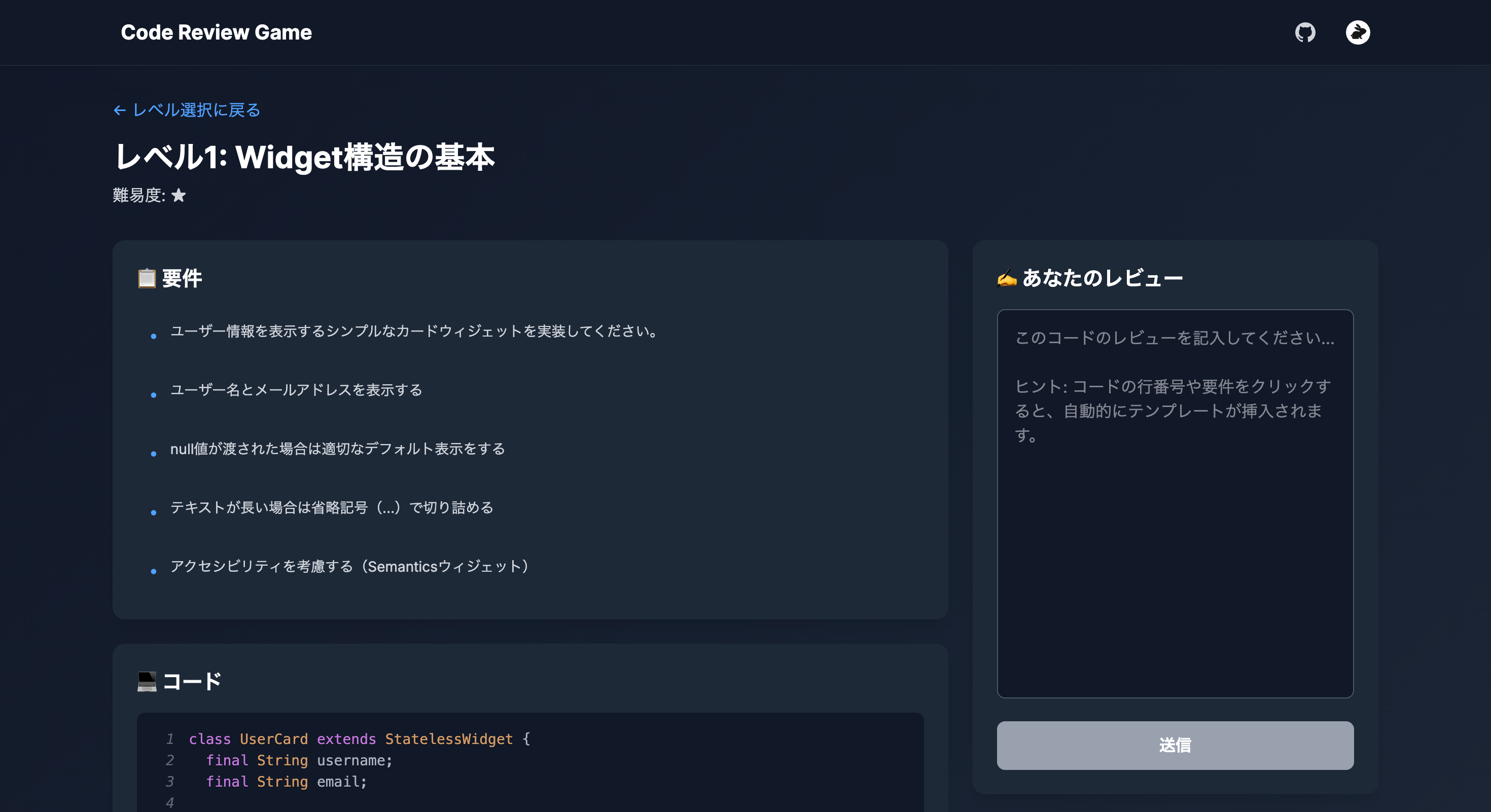Select the first requirement about カードウィジェット

click(413, 331)
